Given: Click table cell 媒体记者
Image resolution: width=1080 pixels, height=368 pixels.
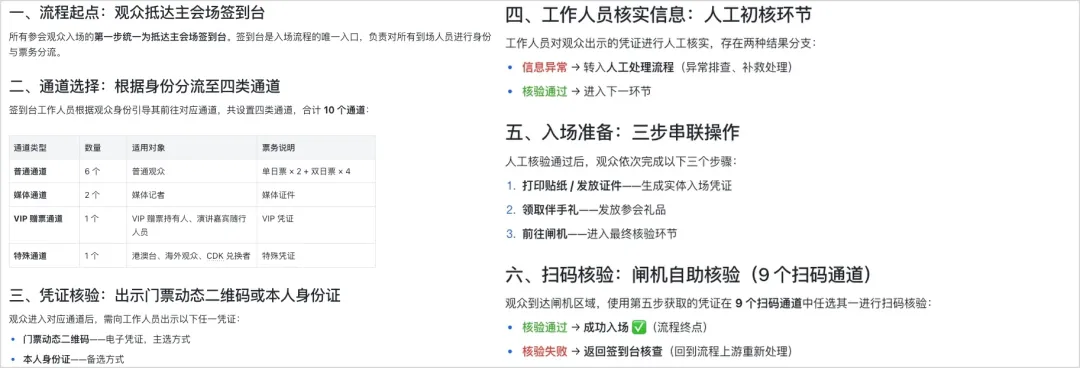Looking at the screenshot, I should click(x=148, y=195).
